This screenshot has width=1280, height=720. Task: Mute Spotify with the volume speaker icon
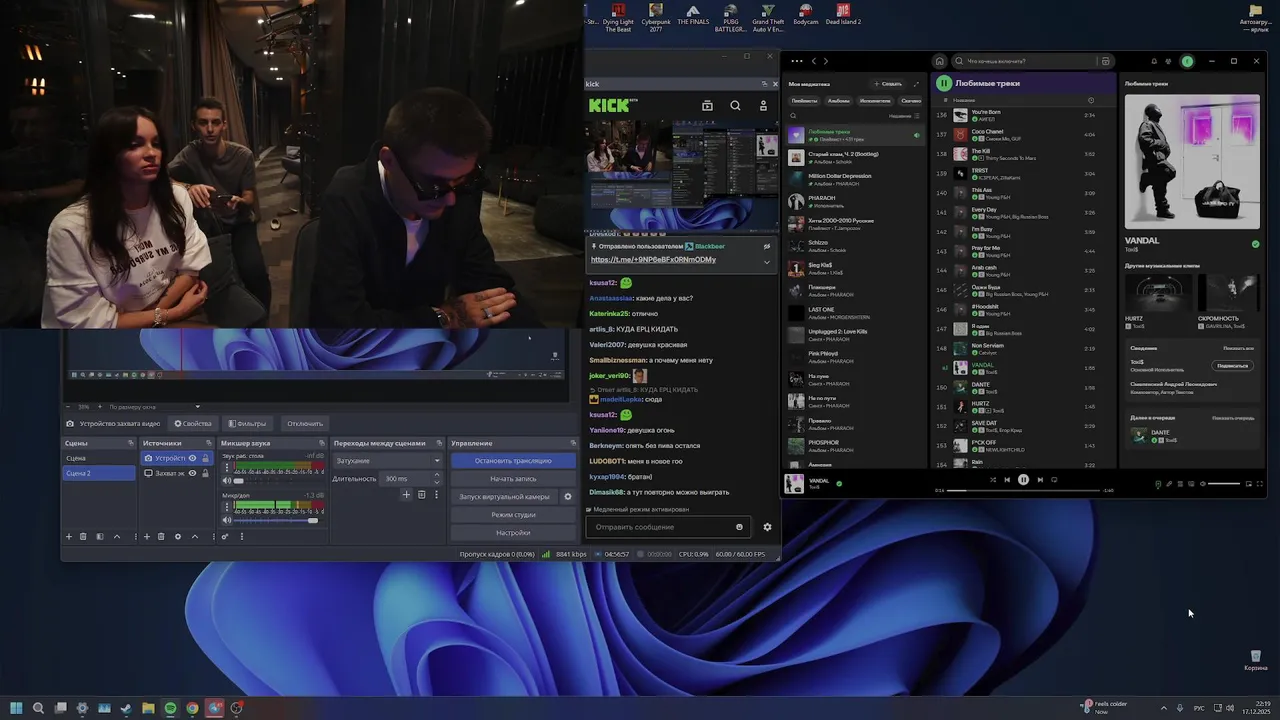tap(1203, 484)
